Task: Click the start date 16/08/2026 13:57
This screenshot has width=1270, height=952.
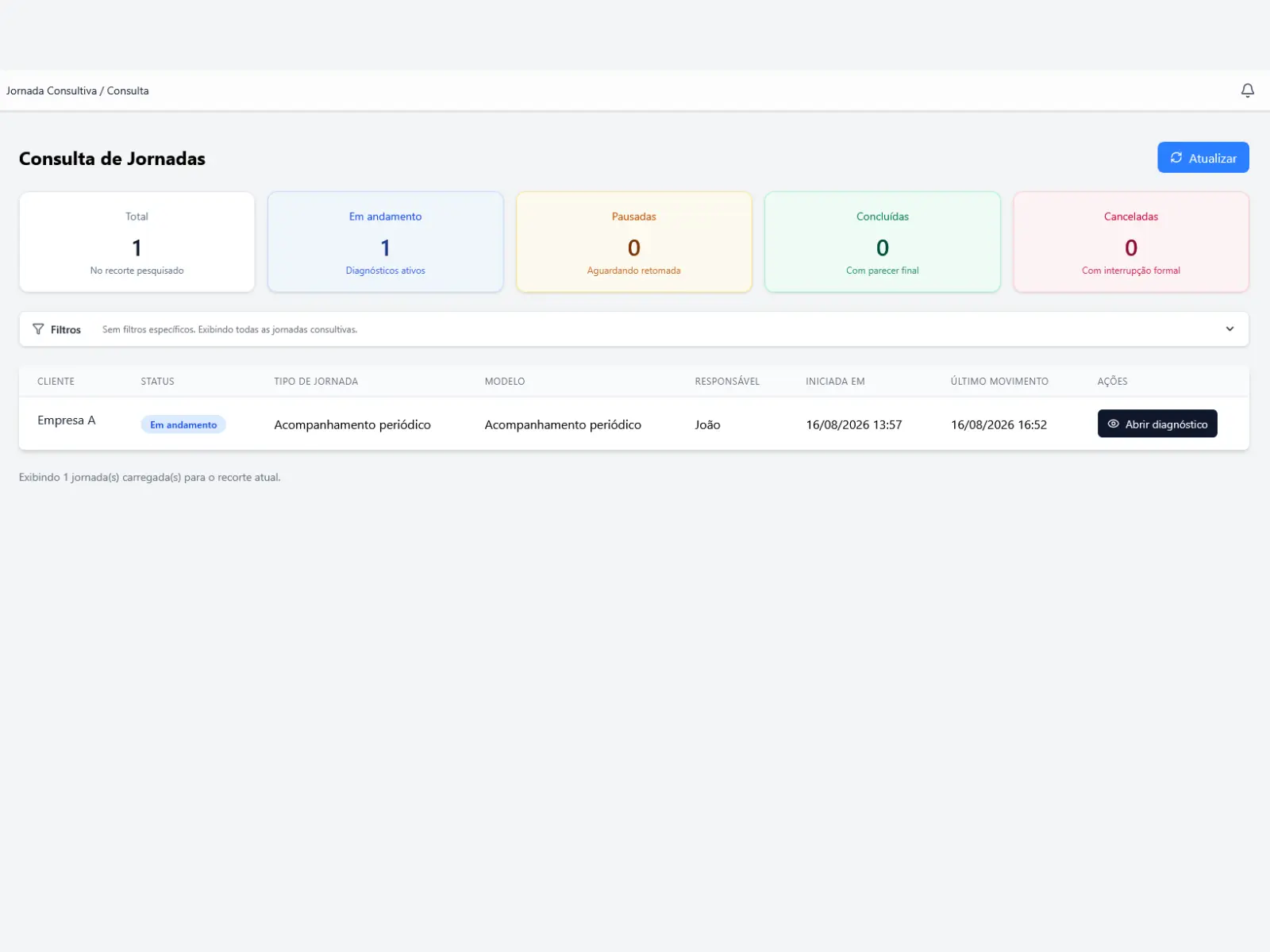Action: 854,424
